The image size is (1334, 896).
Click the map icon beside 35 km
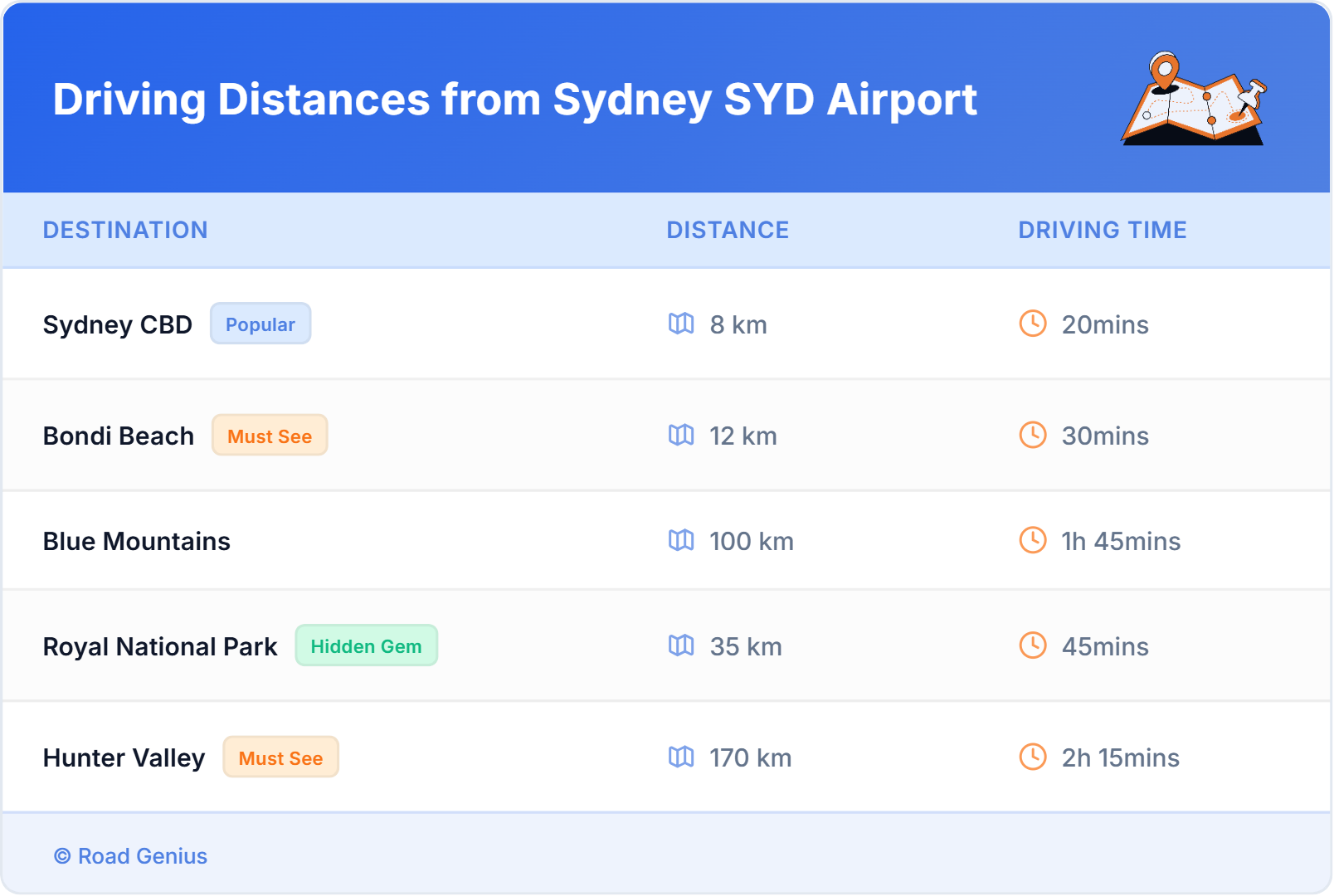pos(681,645)
